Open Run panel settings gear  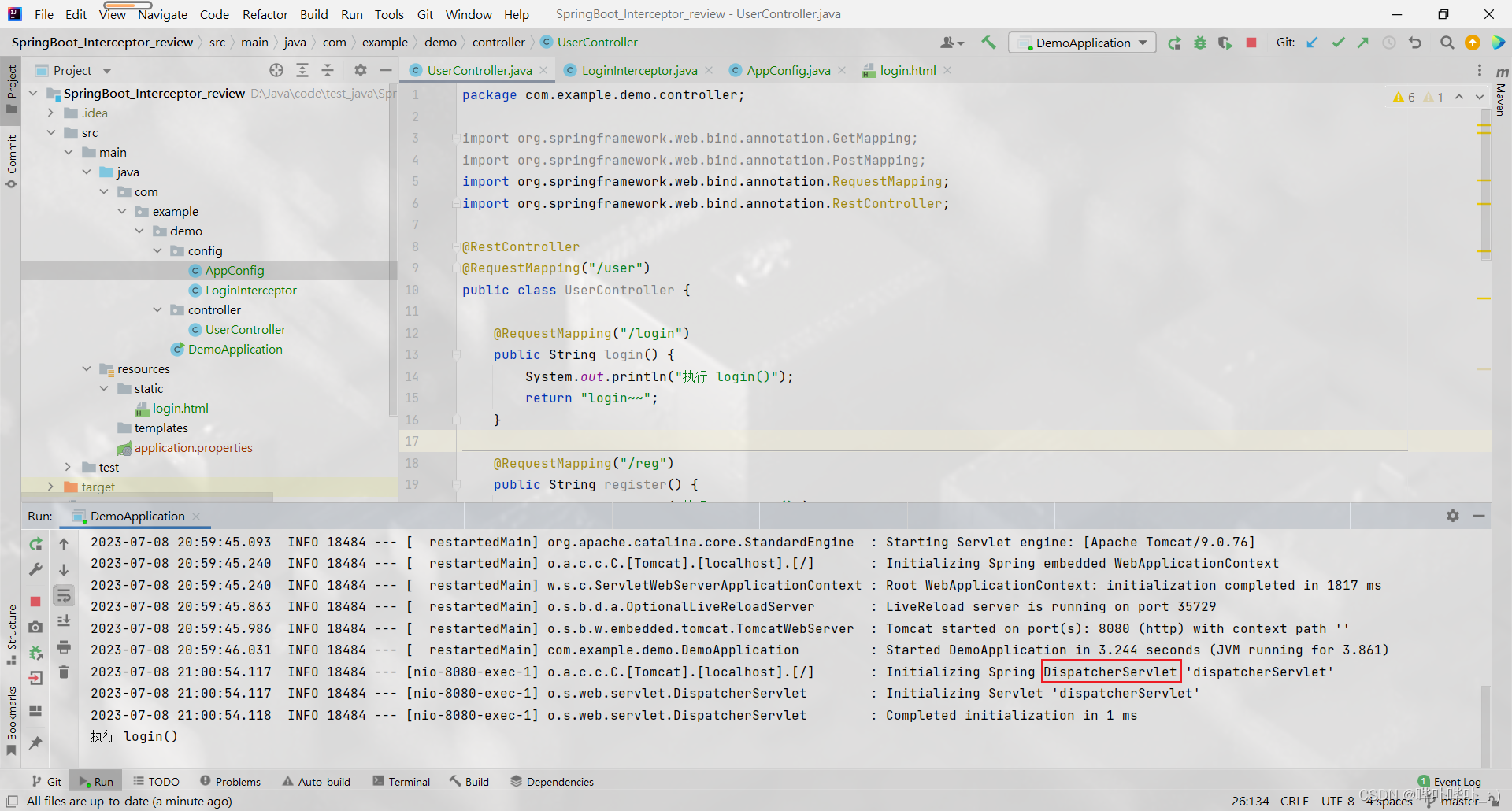pyautogui.click(x=1453, y=516)
